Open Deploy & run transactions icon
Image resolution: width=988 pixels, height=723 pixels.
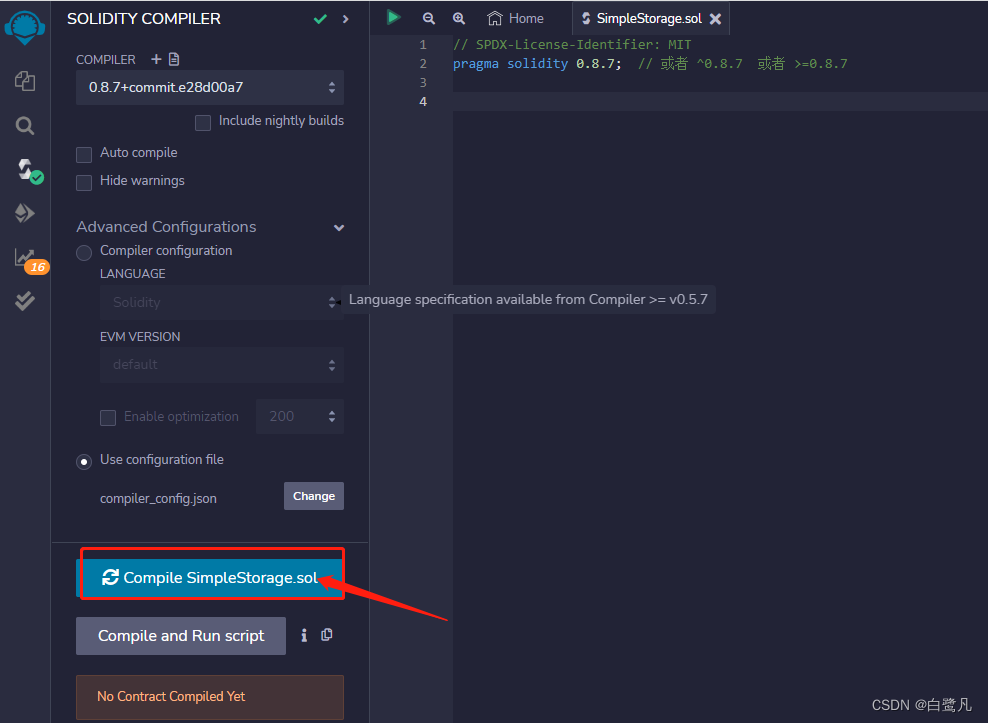tap(25, 213)
